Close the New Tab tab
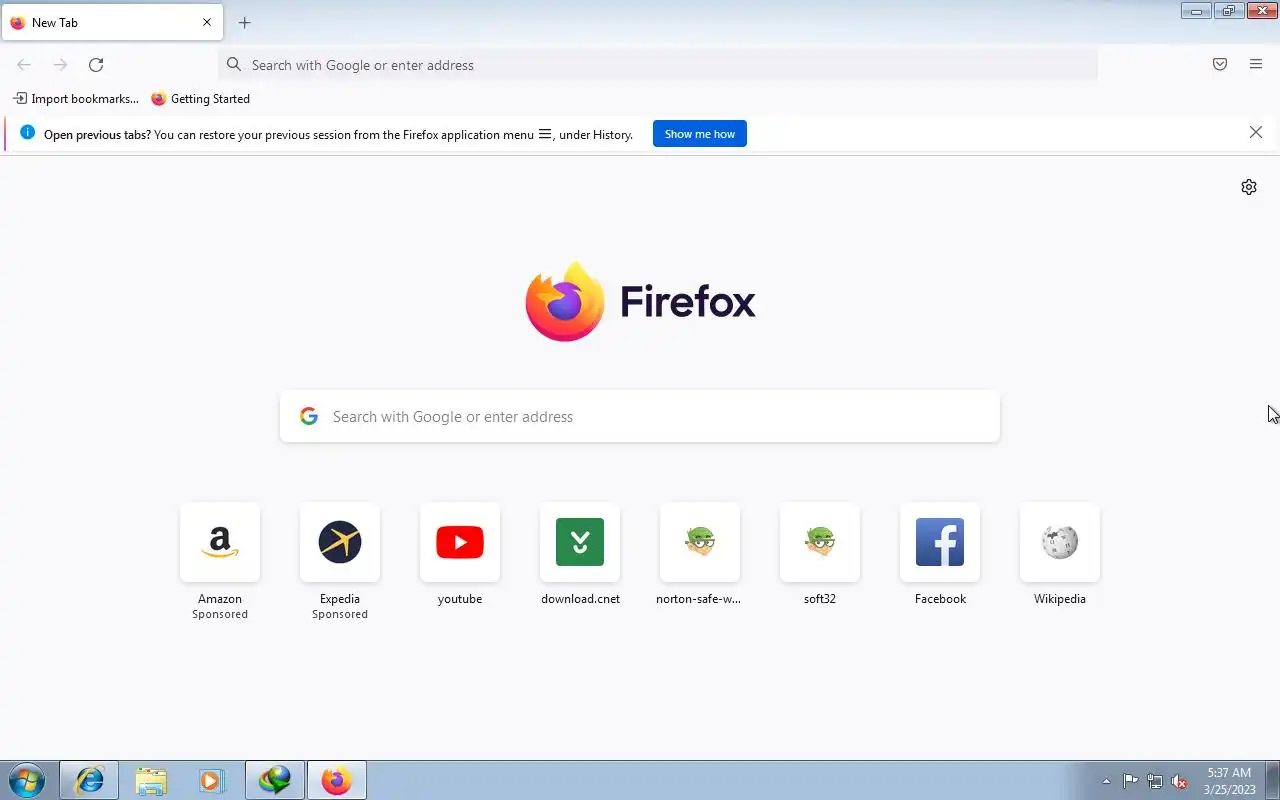Viewport: 1280px width, 800px height. click(x=207, y=22)
